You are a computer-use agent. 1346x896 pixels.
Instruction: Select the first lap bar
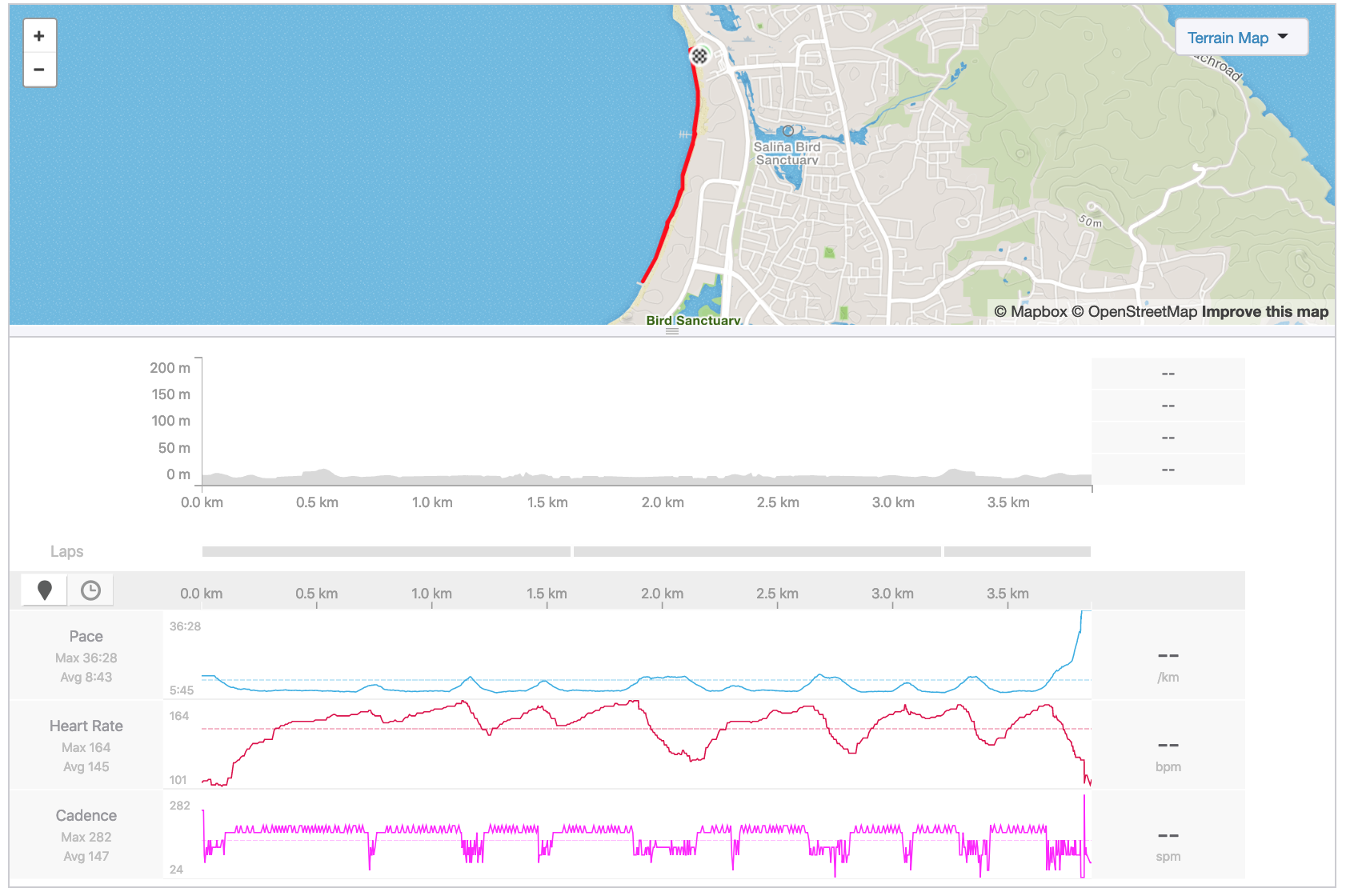386,551
